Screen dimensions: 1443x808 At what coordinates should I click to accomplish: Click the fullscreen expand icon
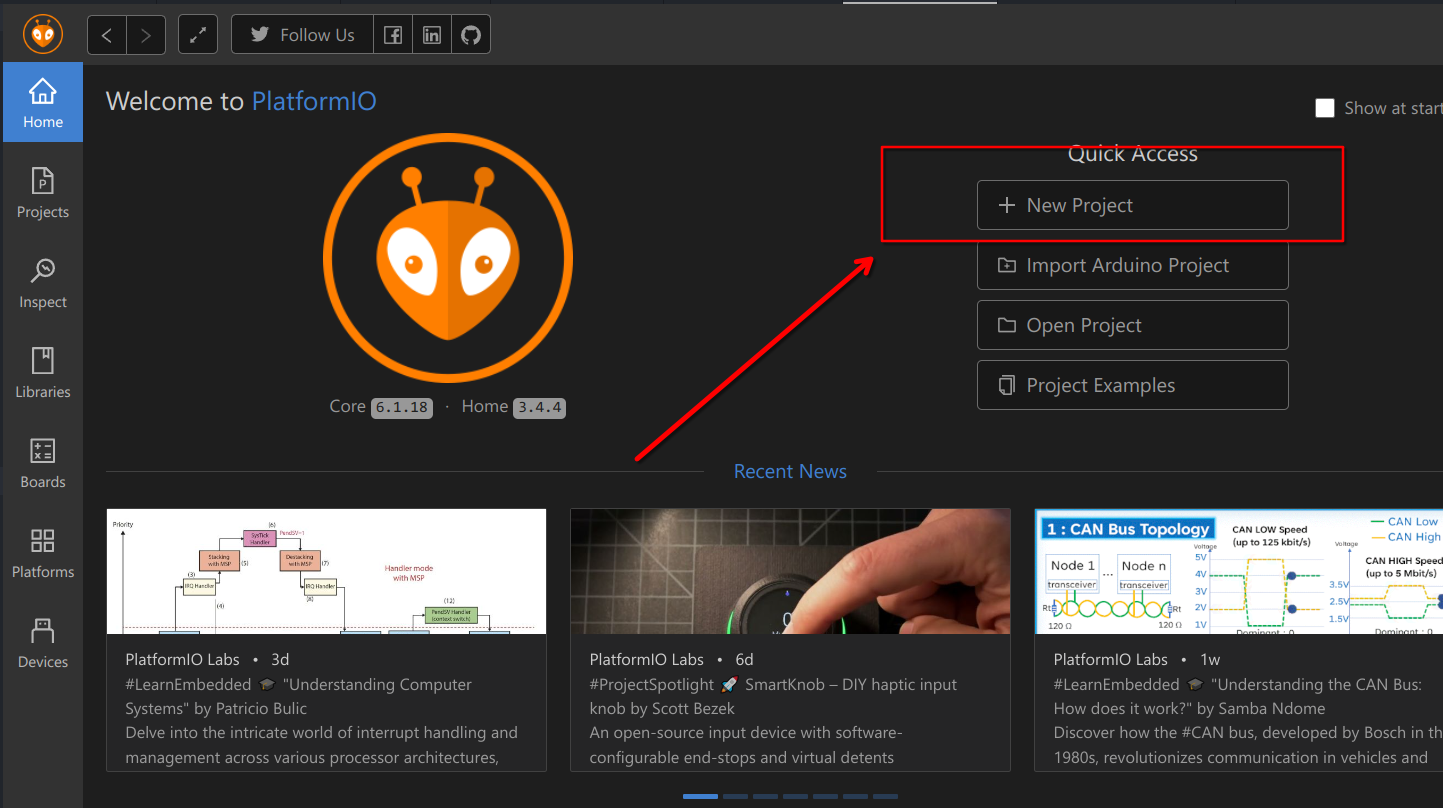tap(197, 34)
